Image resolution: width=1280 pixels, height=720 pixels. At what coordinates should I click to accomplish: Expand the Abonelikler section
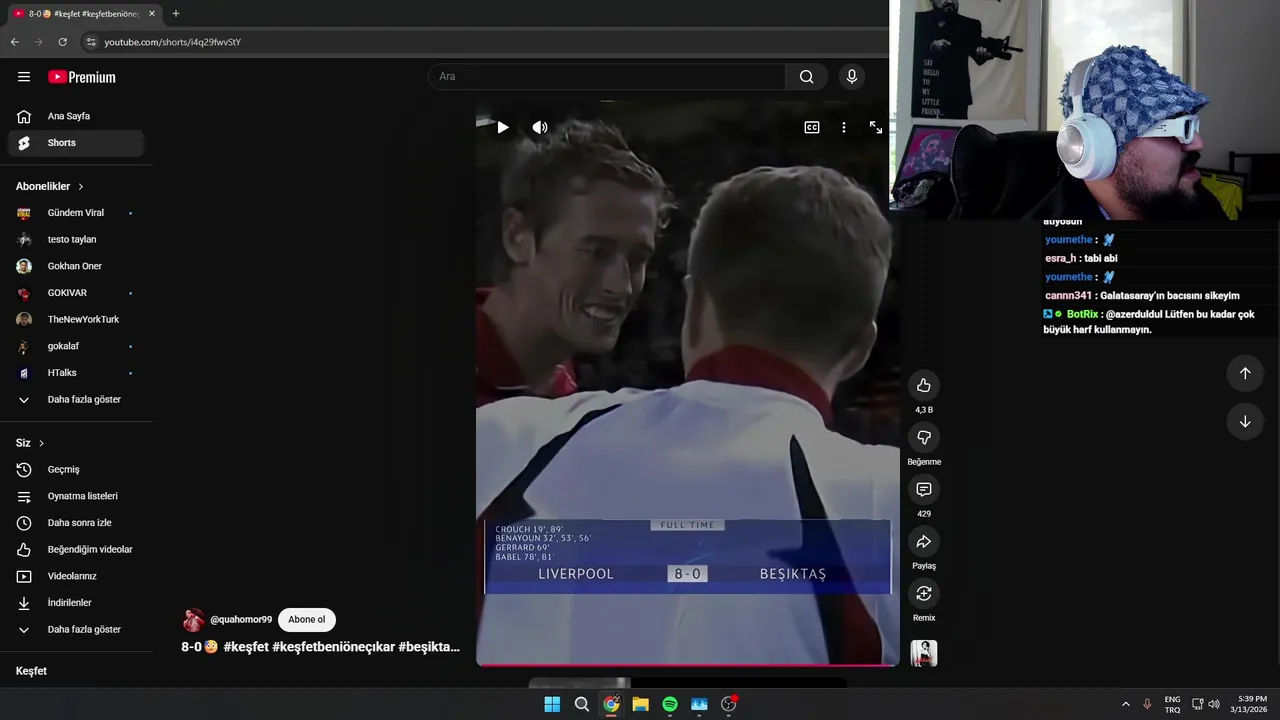point(50,186)
